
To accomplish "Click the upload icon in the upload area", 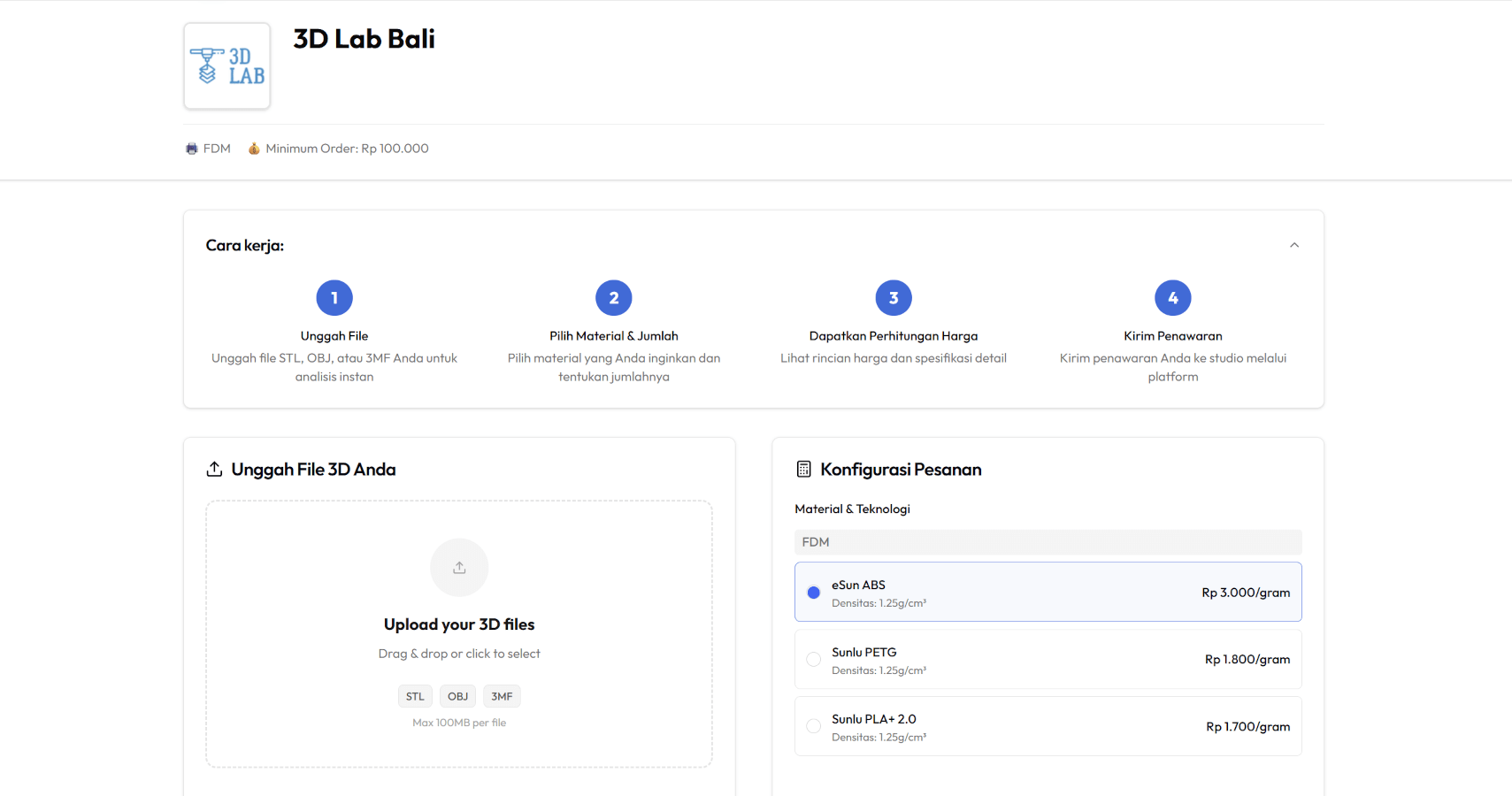I will [x=459, y=567].
